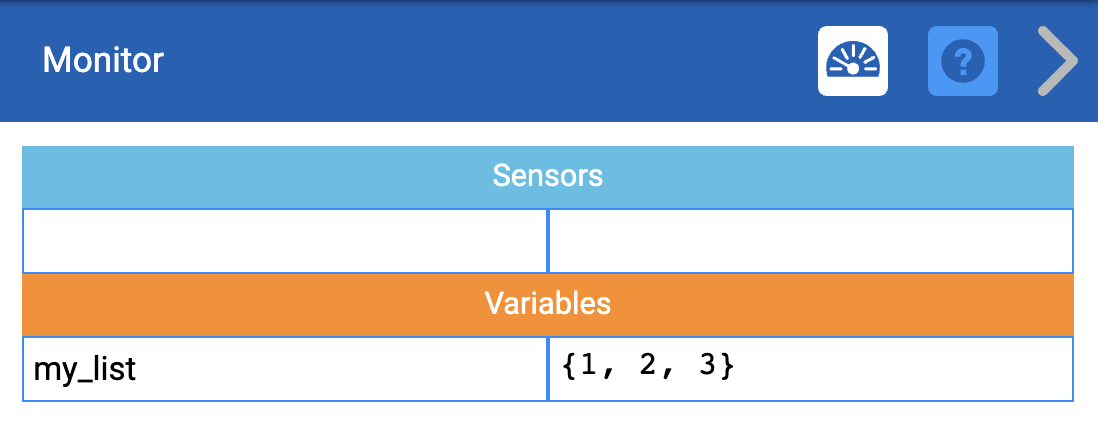Click the divider between the empty Sensors cells
Screen dimensions: 1098x444
pos(548,241)
